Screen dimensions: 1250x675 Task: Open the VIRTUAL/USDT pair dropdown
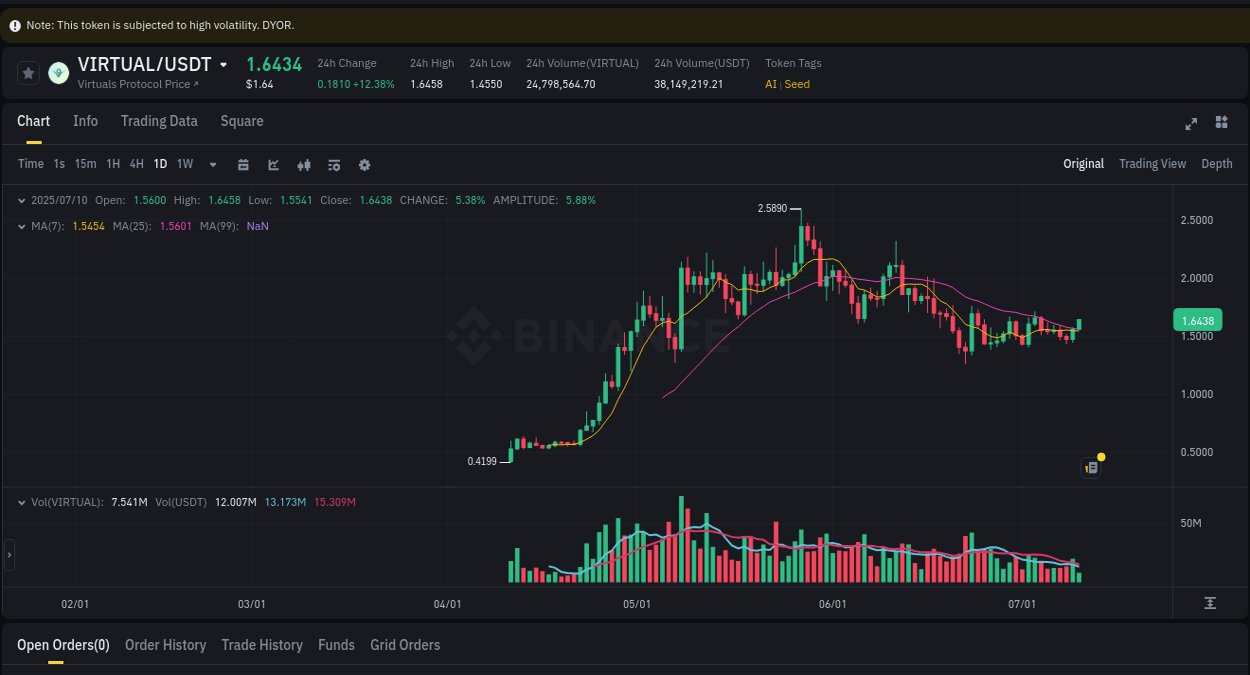click(x=222, y=64)
